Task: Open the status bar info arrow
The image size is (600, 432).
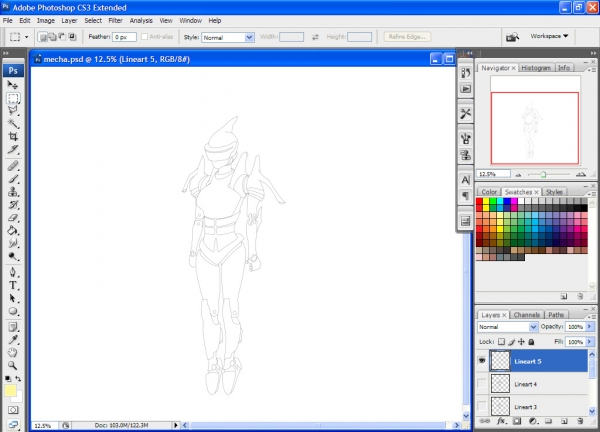Action: coord(176,425)
